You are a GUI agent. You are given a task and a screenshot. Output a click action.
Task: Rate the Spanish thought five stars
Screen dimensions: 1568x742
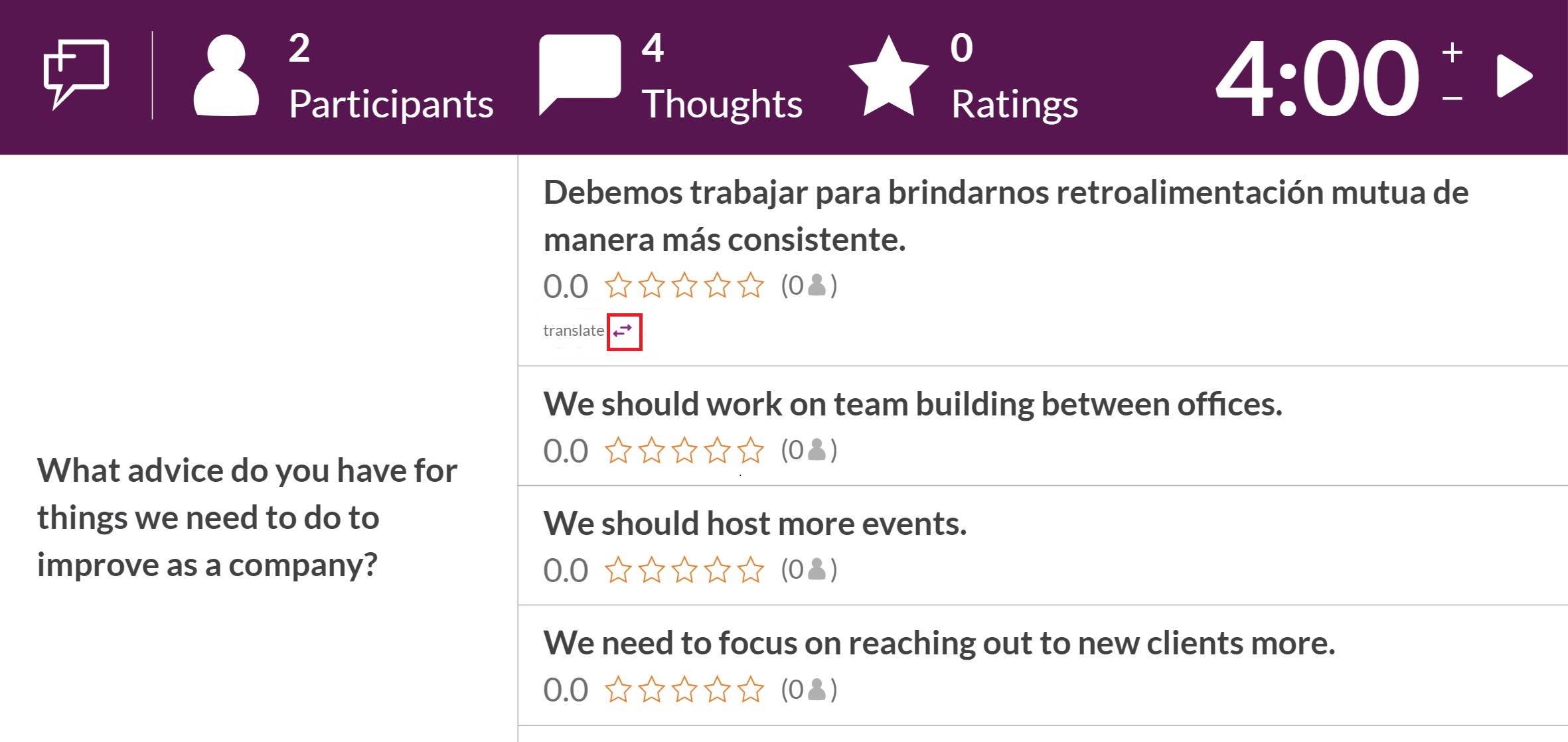pos(751,285)
